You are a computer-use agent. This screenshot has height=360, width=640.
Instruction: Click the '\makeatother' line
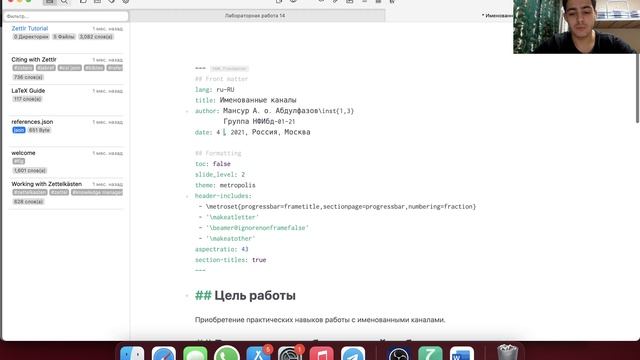[x=227, y=238]
